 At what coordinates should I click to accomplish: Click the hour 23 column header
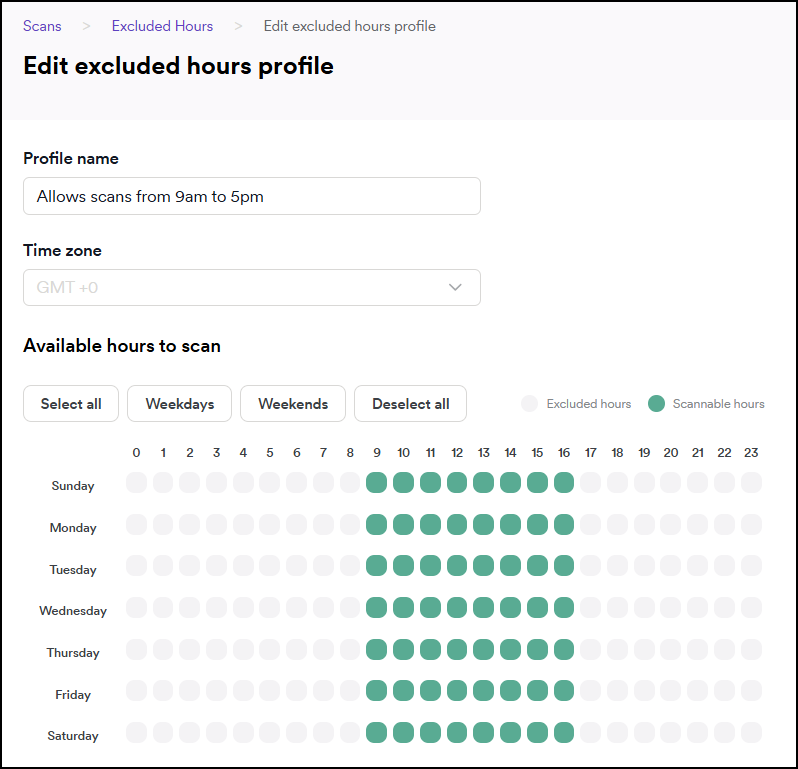[751, 452]
